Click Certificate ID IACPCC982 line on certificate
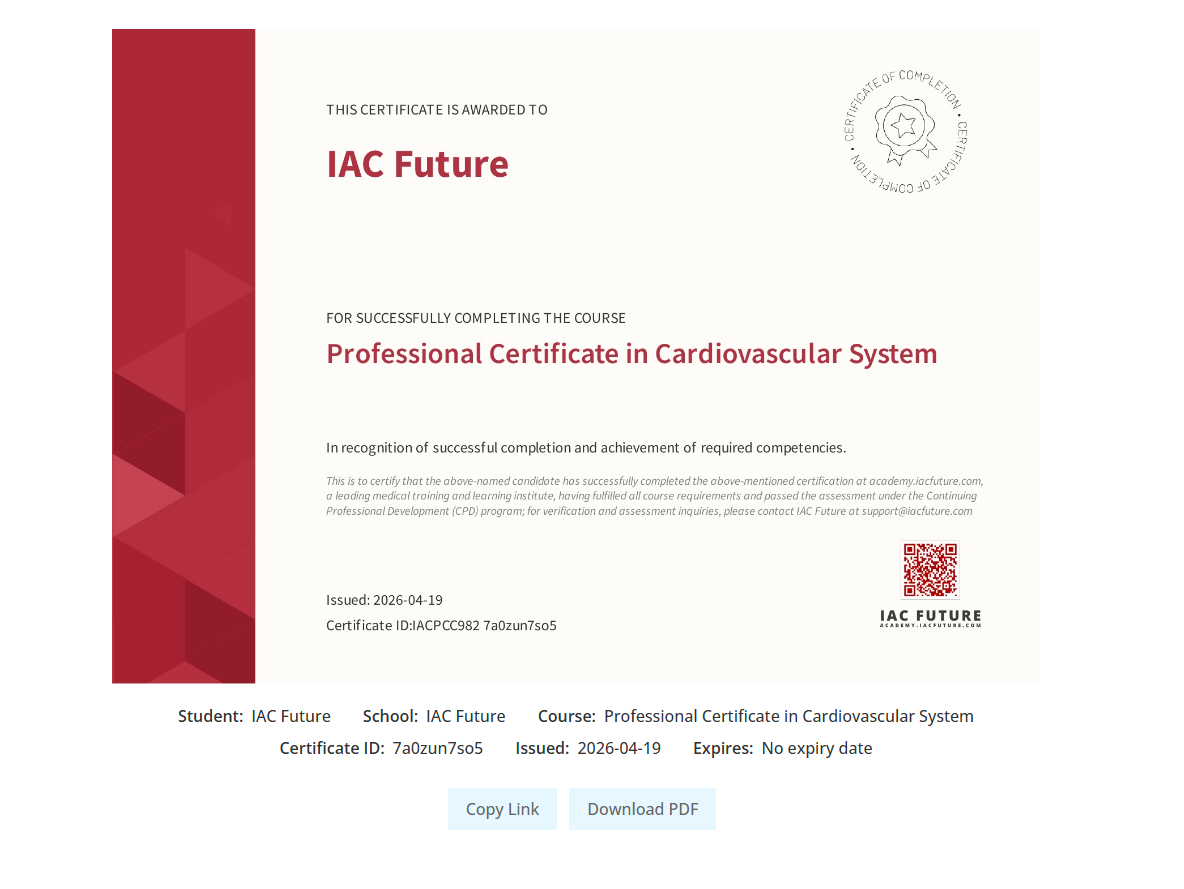1184x889 pixels. click(x=441, y=626)
